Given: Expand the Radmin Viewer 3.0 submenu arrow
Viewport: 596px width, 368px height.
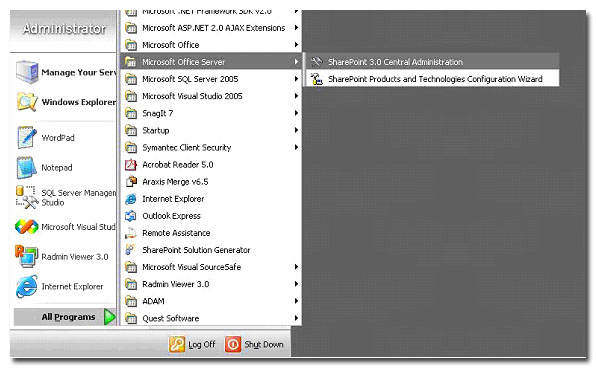Looking at the screenshot, I should point(296,284).
